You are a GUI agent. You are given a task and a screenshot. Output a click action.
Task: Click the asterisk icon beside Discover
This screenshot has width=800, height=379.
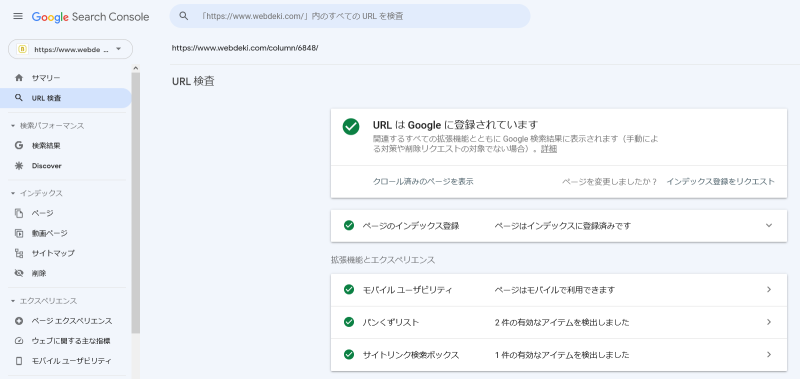point(19,166)
